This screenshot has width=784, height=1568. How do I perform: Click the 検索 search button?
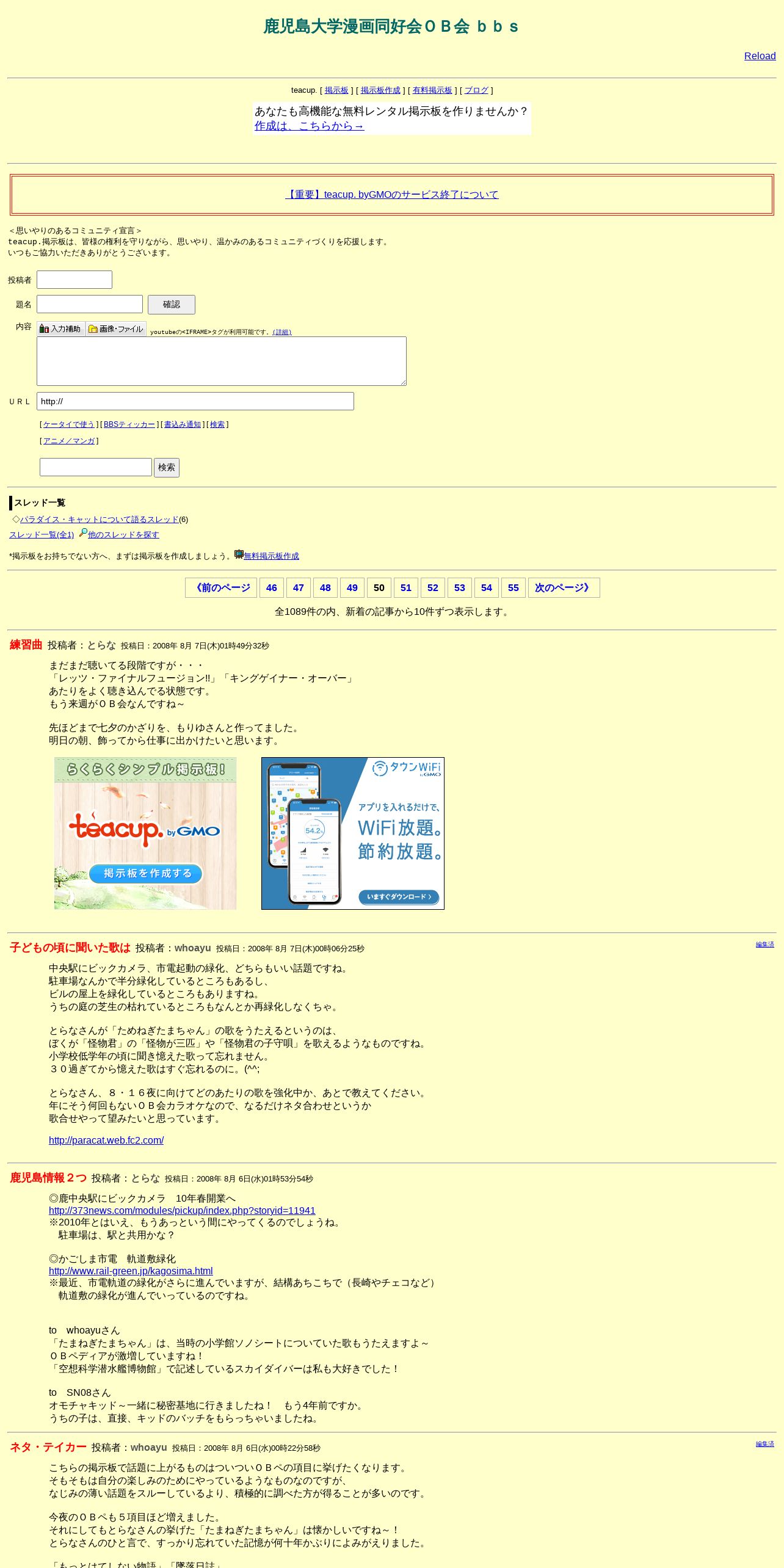[167, 468]
